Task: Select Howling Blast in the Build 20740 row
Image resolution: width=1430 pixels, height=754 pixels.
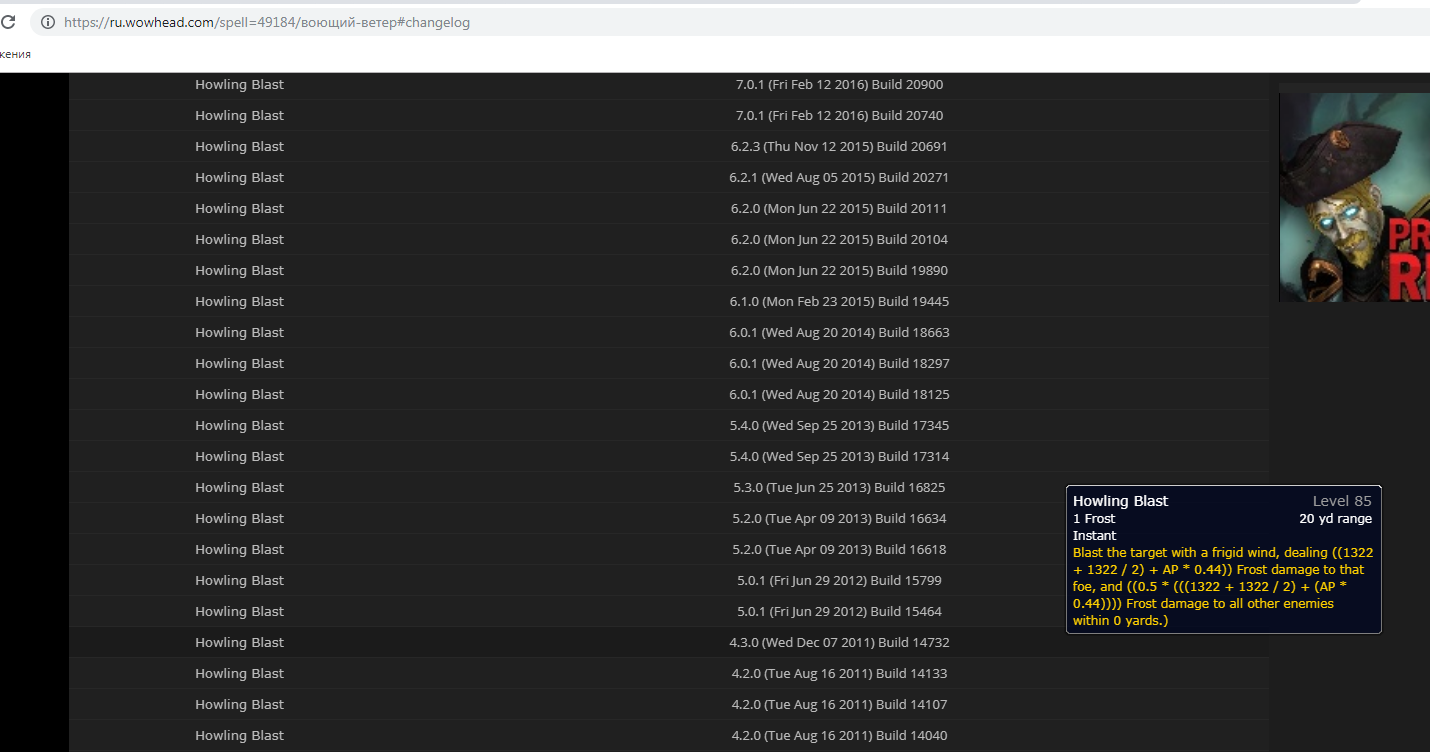Action: click(x=239, y=116)
